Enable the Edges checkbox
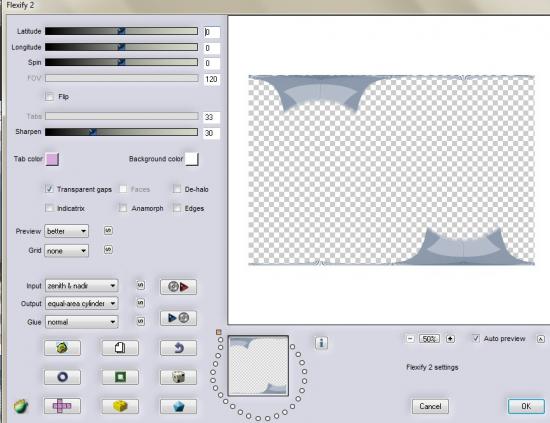 [x=177, y=208]
